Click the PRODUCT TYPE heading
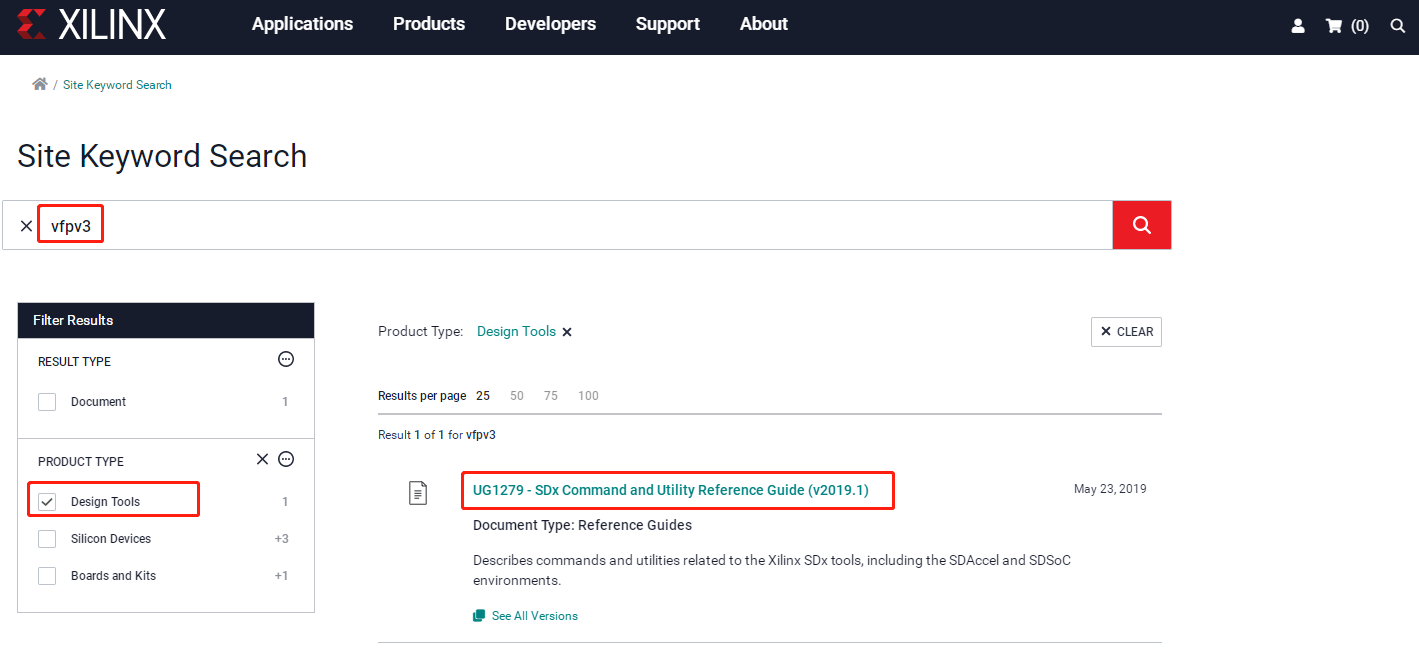Screen dimensions: 1419x670 [x=81, y=462]
